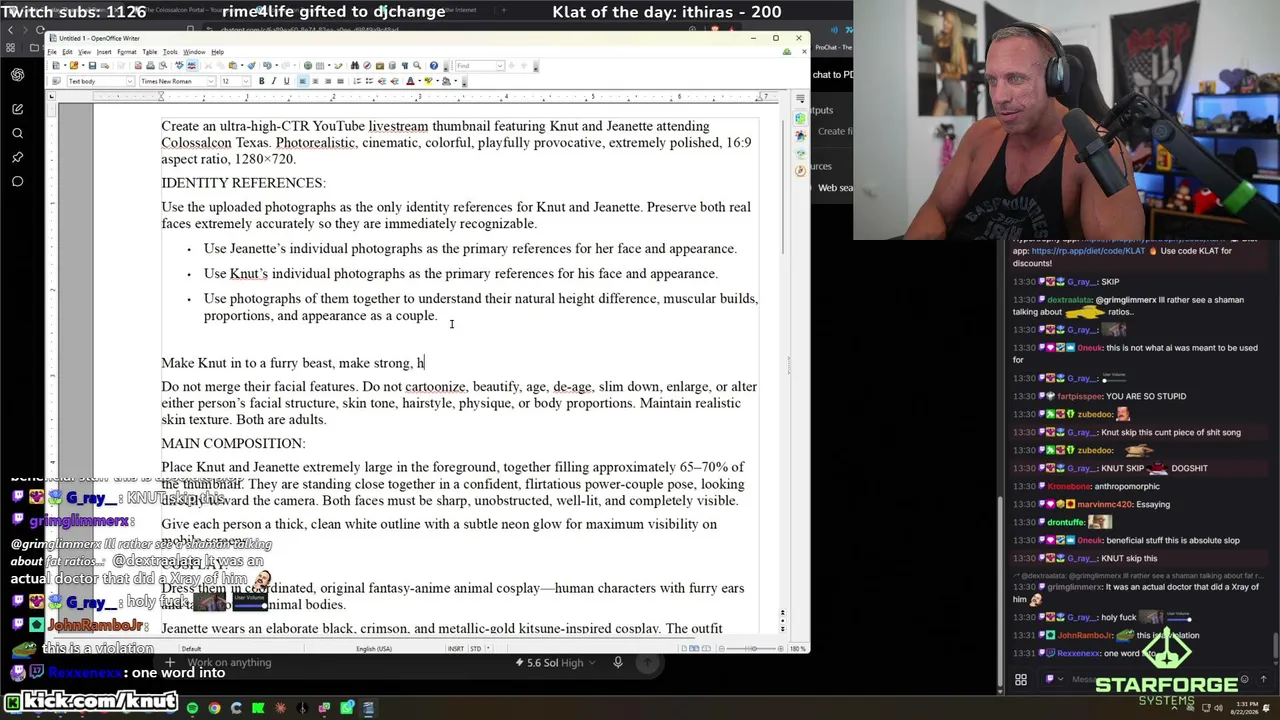Viewport: 1280px width, 720px height.
Task: Expand the Paragraph Style dropdown
Action: click(x=130, y=81)
